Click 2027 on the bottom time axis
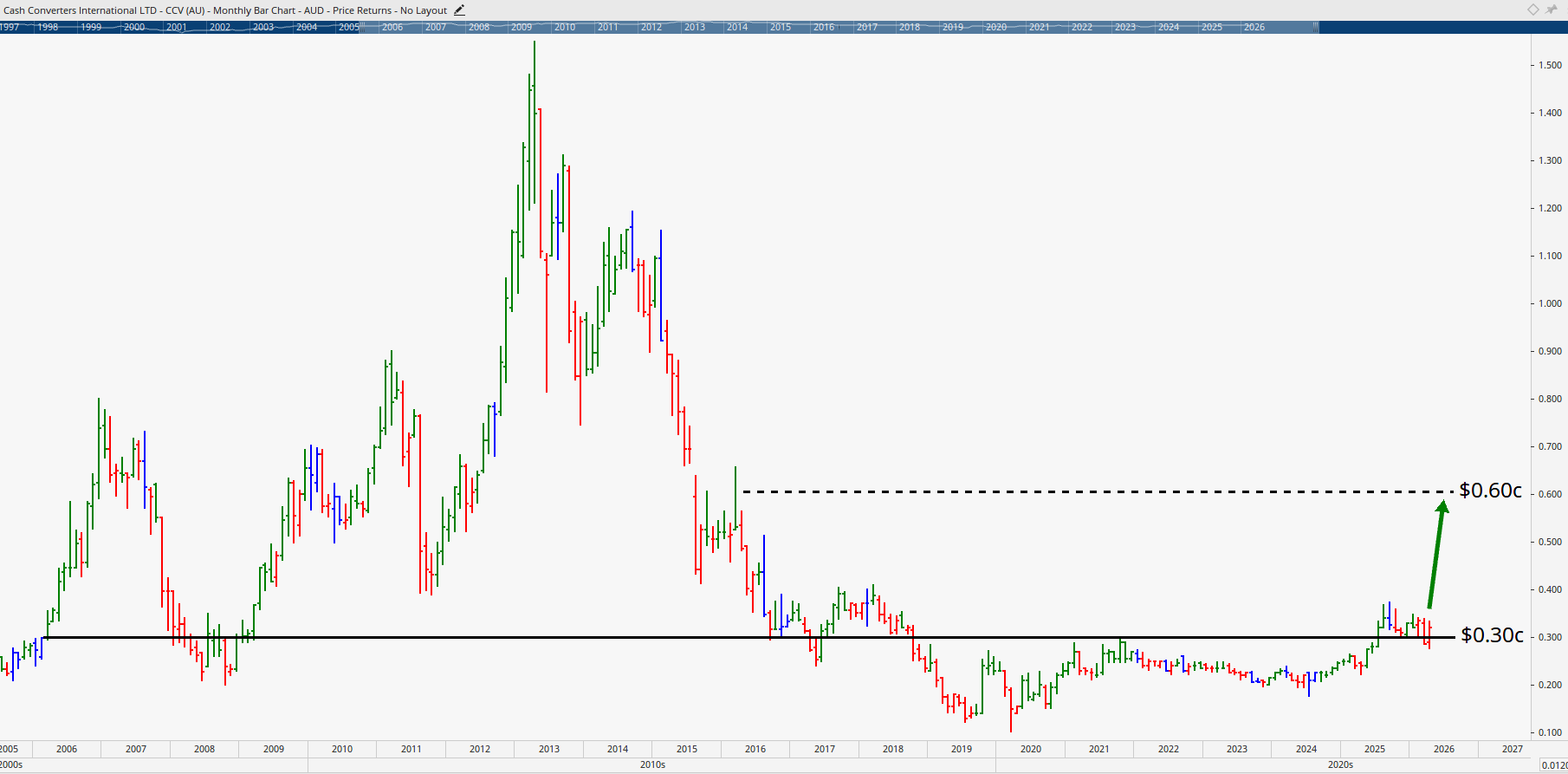This screenshot has width=1568, height=774. tap(1513, 749)
